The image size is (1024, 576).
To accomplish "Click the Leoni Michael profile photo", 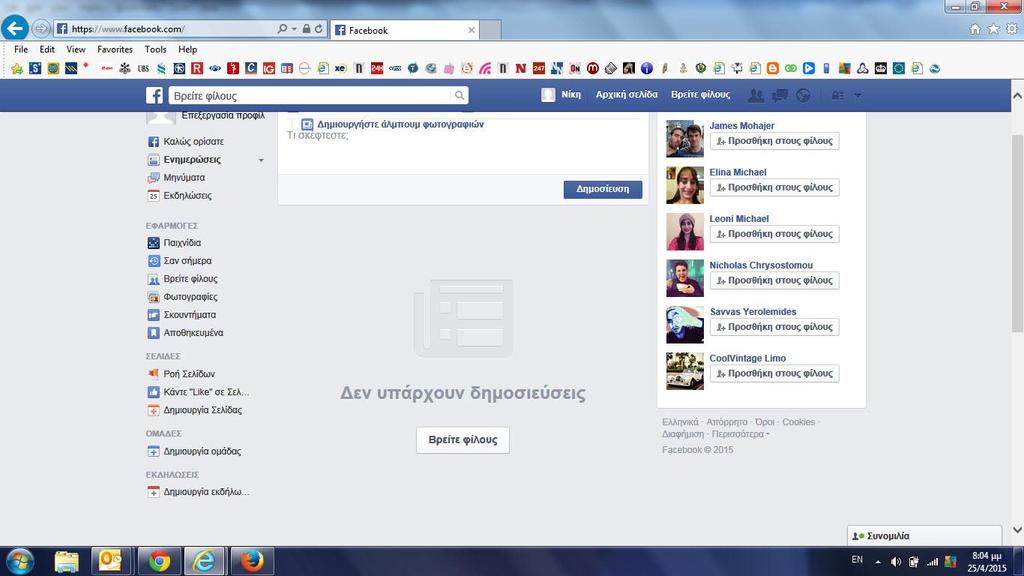I will click(685, 231).
